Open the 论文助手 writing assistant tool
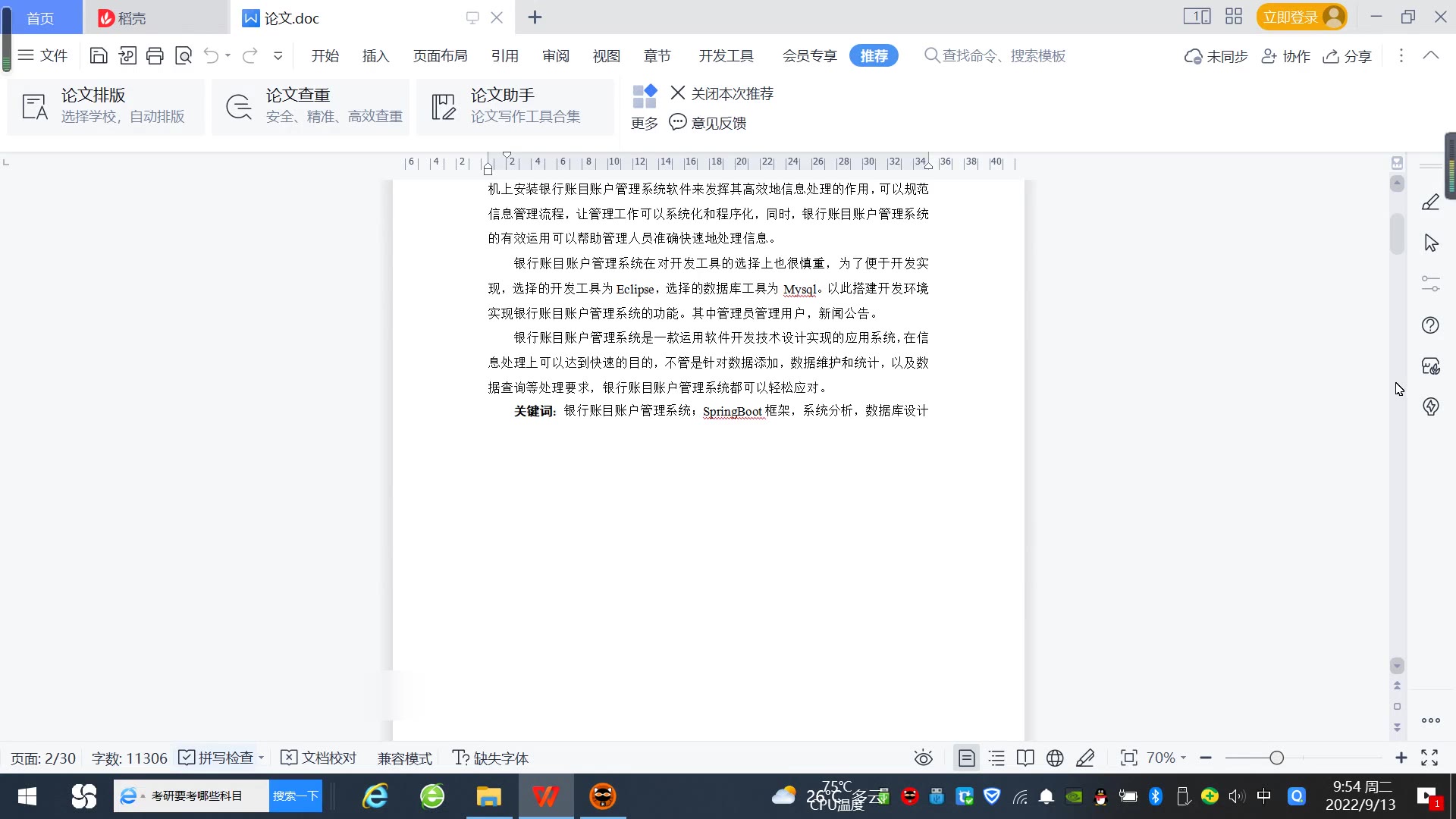1456x819 pixels. coord(516,106)
